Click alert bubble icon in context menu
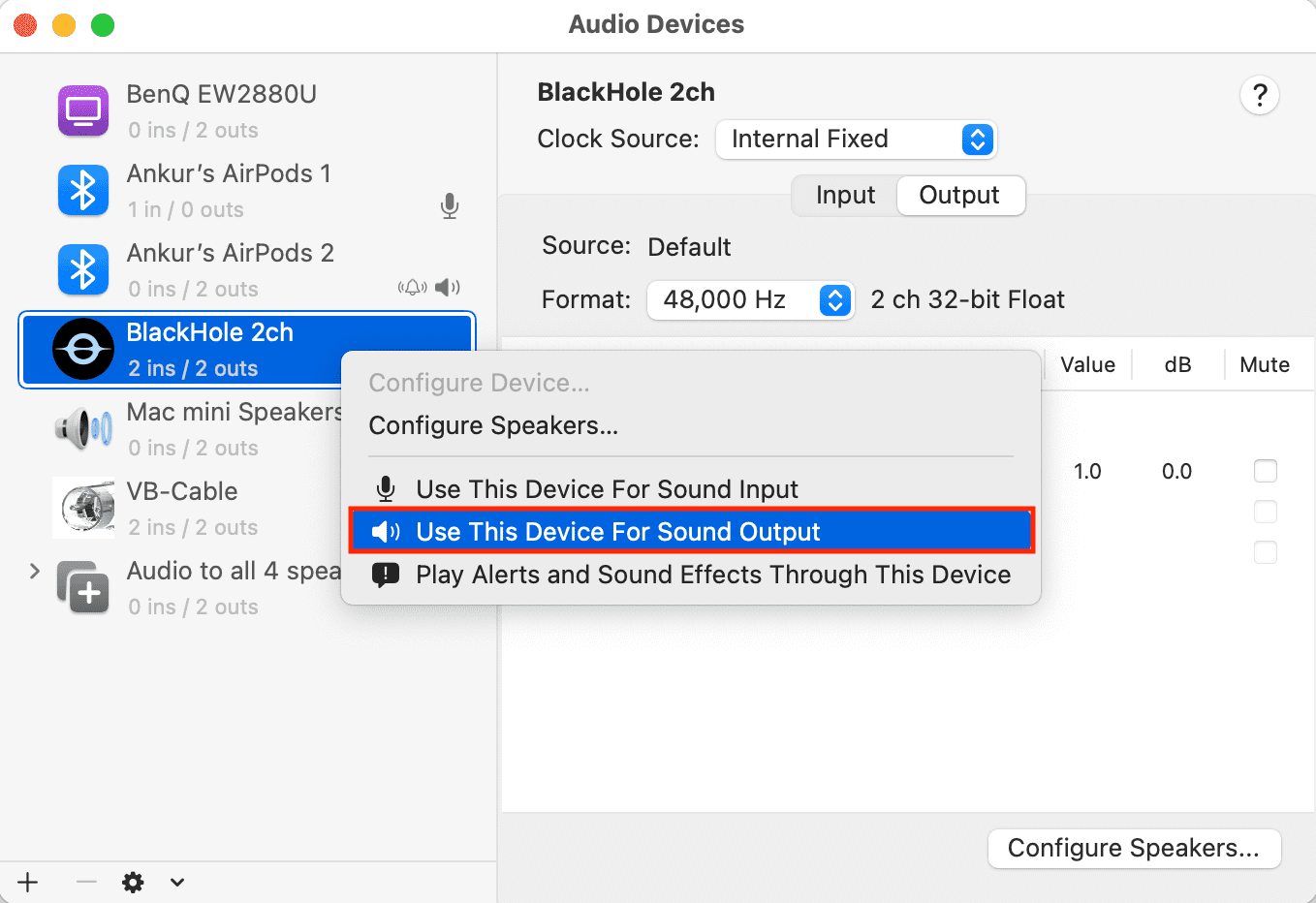Image resolution: width=1316 pixels, height=903 pixels. (386, 575)
